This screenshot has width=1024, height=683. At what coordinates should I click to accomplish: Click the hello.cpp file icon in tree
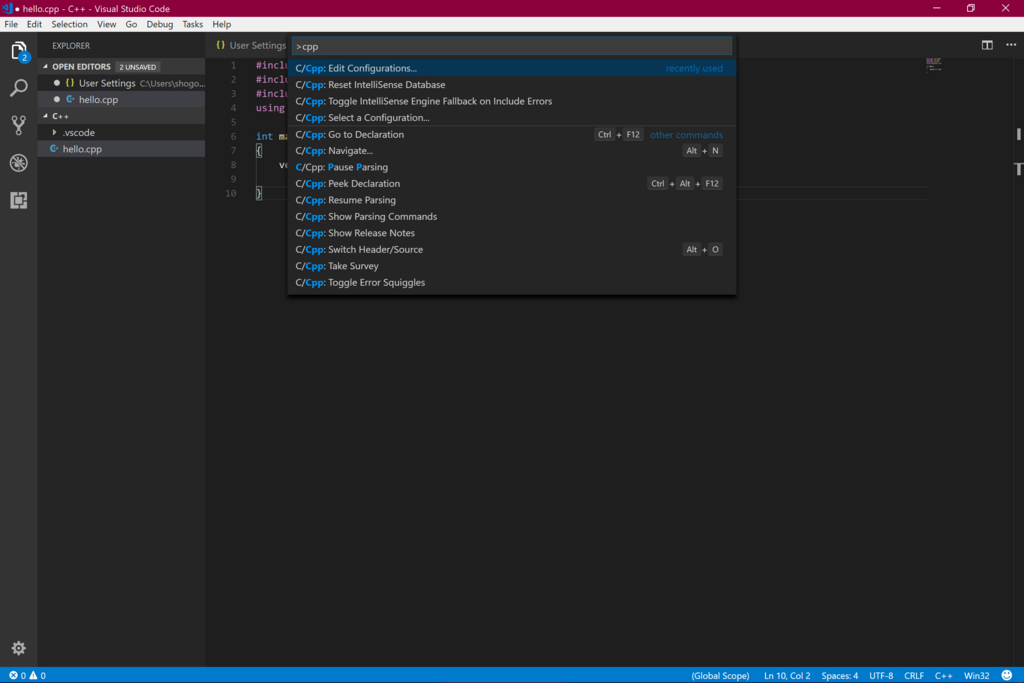coord(54,149)
